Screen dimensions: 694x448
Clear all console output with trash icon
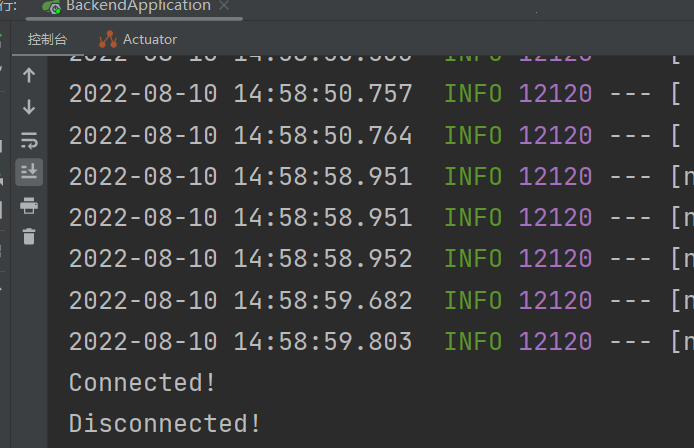29,236
